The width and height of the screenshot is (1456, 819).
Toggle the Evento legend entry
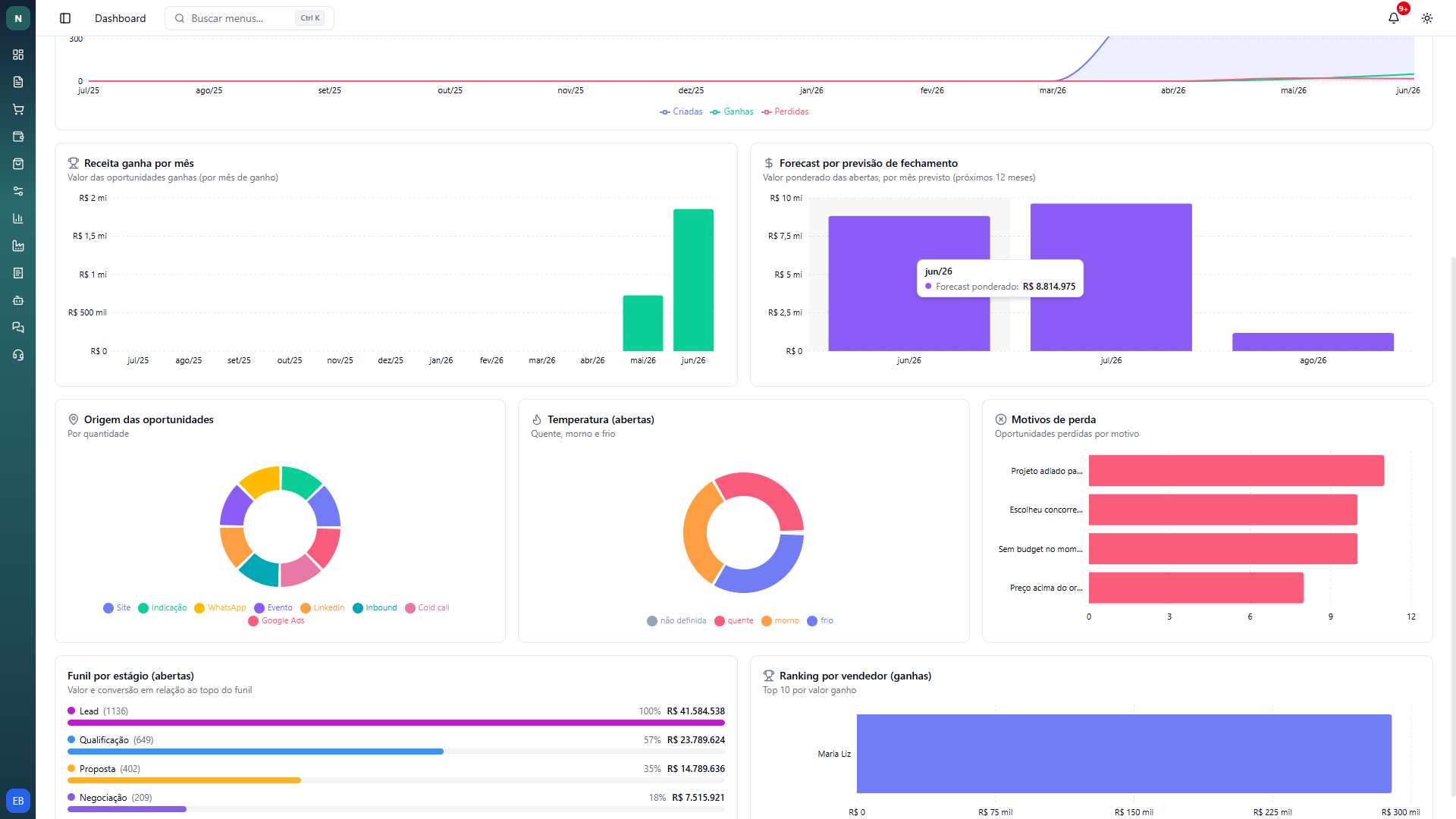tap(273, 608)
